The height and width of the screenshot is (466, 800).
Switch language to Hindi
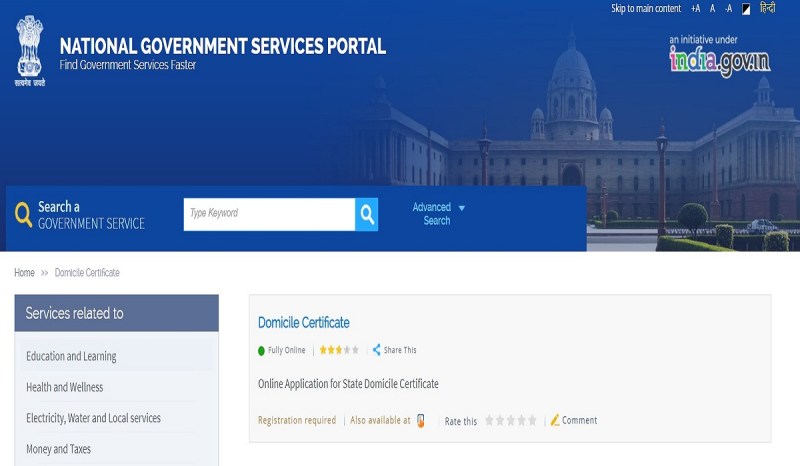[767, 8]
